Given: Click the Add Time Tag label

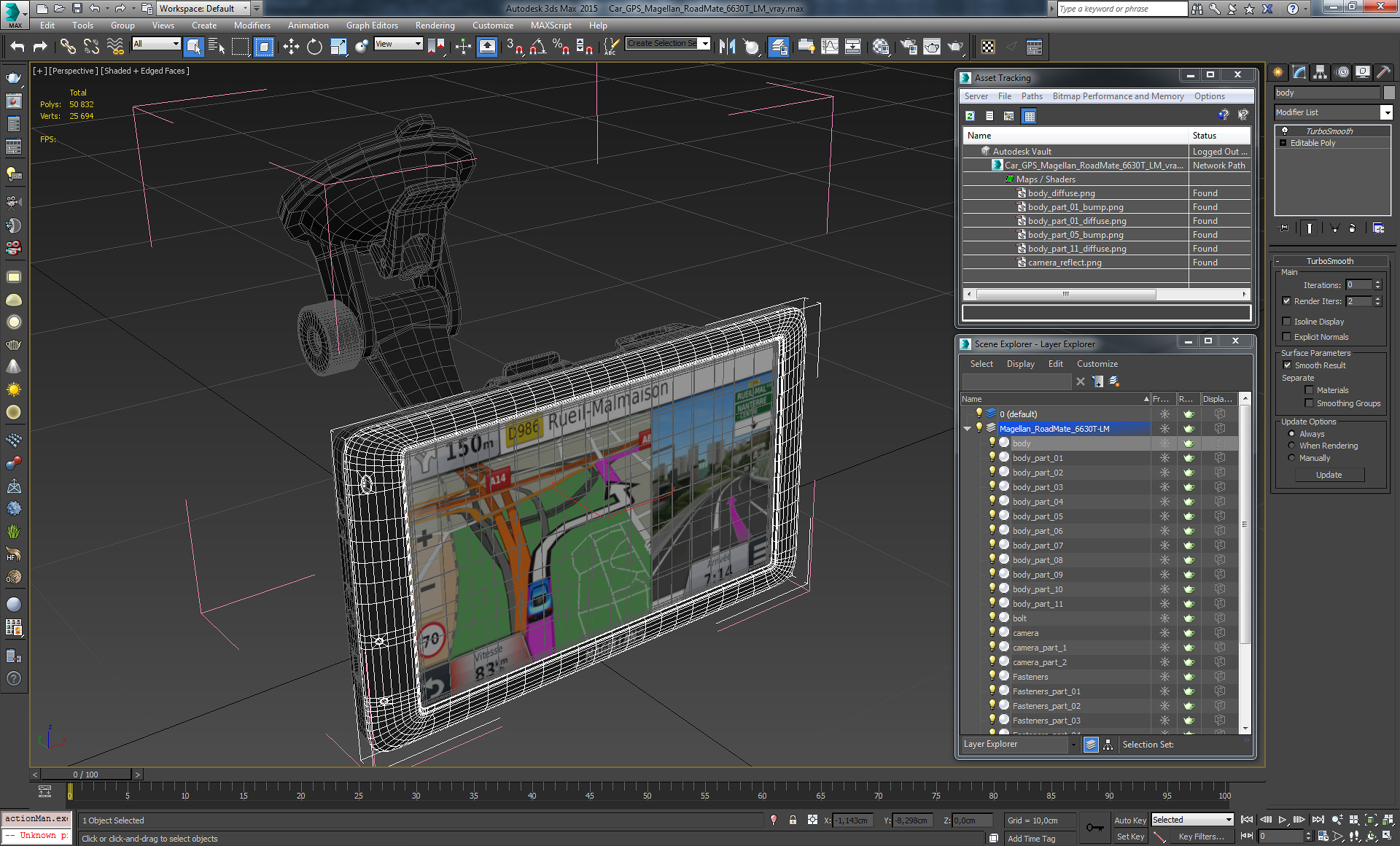Looking at the screenshot, I should click(1032, 839).
